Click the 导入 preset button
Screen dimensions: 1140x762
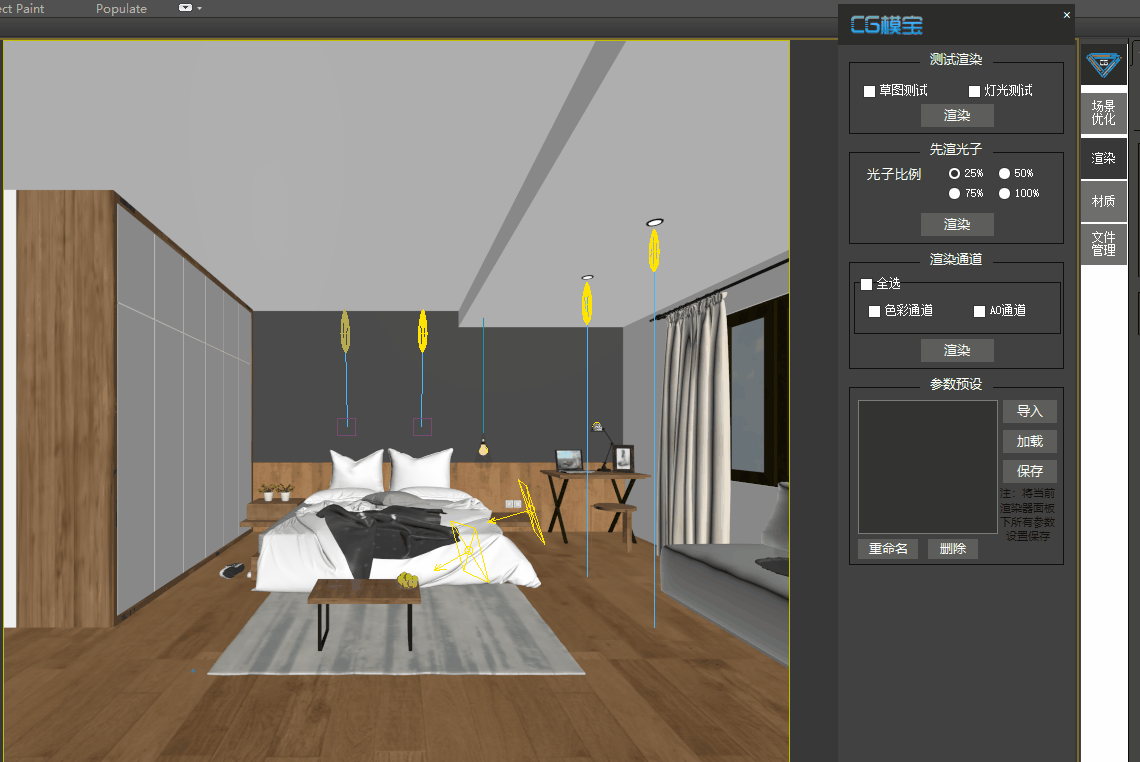(1029, 411)
